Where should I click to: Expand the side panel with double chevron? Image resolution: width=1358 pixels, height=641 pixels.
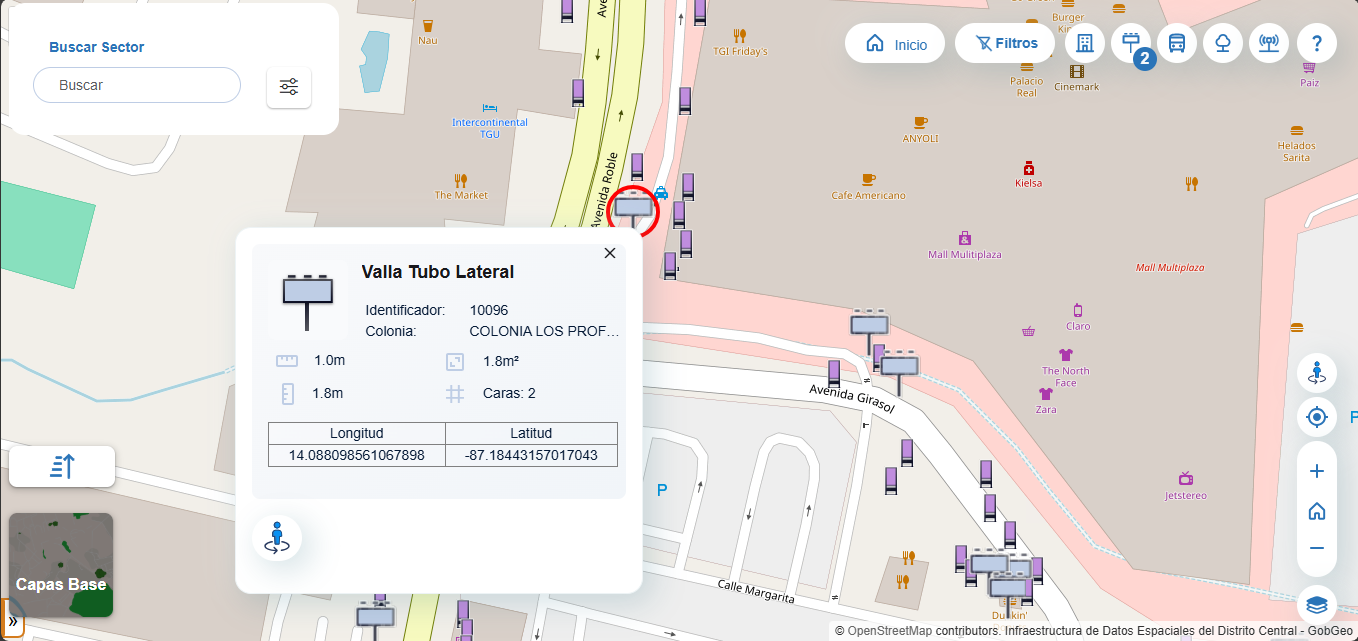pyautogui.click(x=13, y=621)
